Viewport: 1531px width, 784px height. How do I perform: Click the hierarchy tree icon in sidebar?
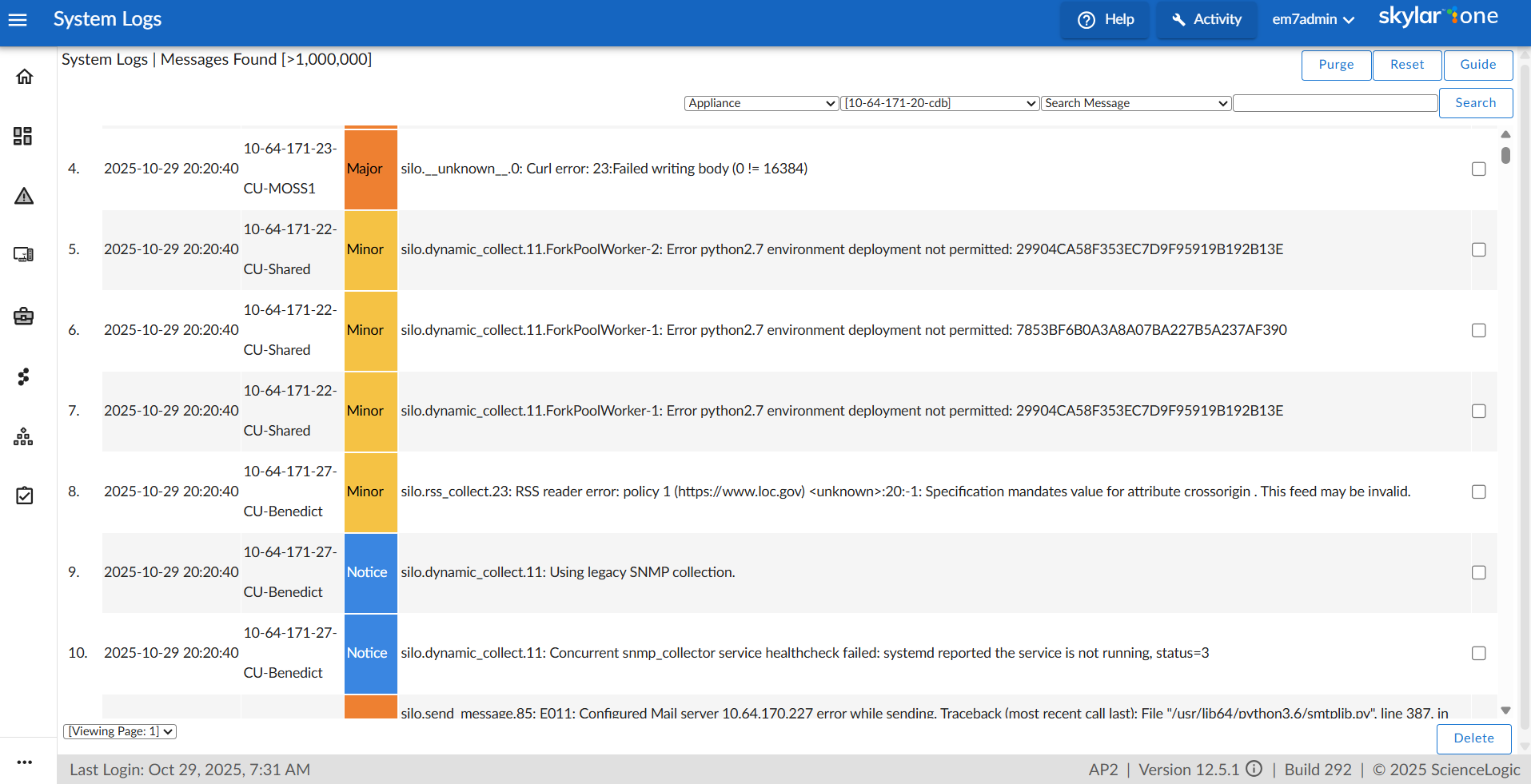tap(23, 437)
